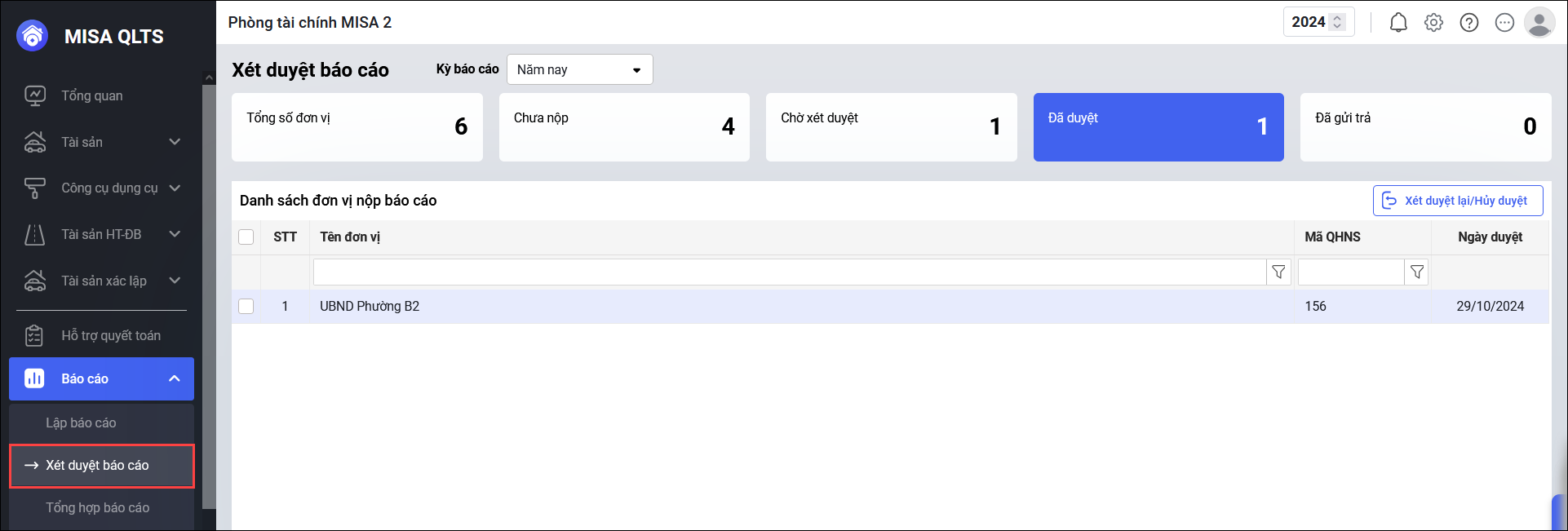
Task: Open the Kỳ báo cáo dropdown
Action: click(579, 70)
